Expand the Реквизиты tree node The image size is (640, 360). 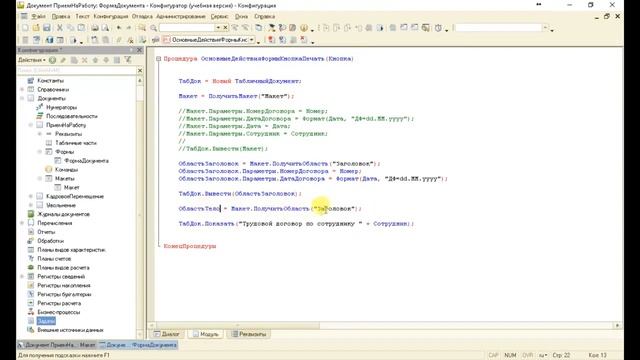click(x=40, y=134)
